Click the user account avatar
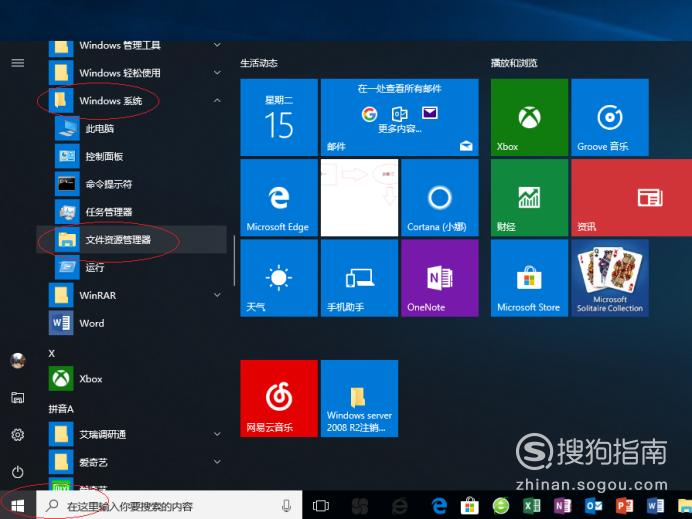Image resolution: width=692 pixels, height=519 pixels. tap(18, 361)
